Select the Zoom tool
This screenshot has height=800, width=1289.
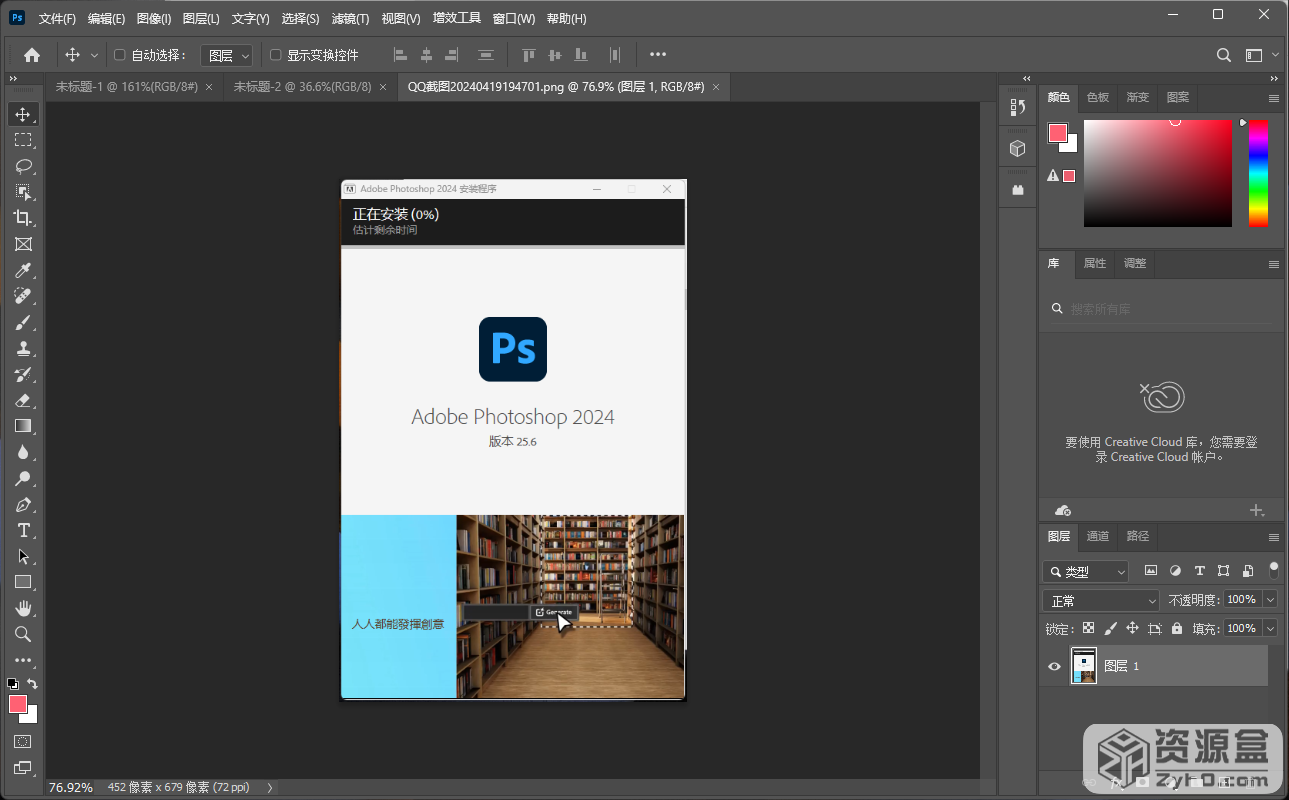coord(23,634)
